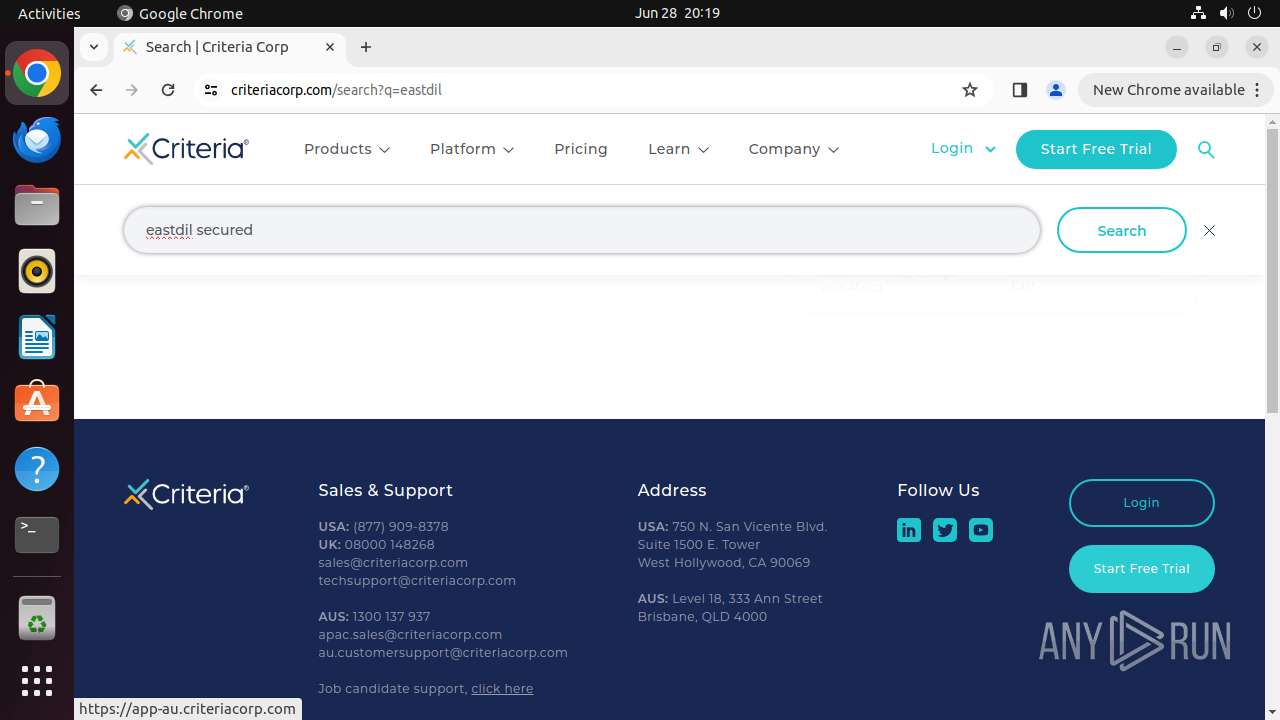Image resolution: width=1280 pixels, height=720 pixels.
Task: Toggle the Chrome side panel icon
Action: pos(1019,90)
